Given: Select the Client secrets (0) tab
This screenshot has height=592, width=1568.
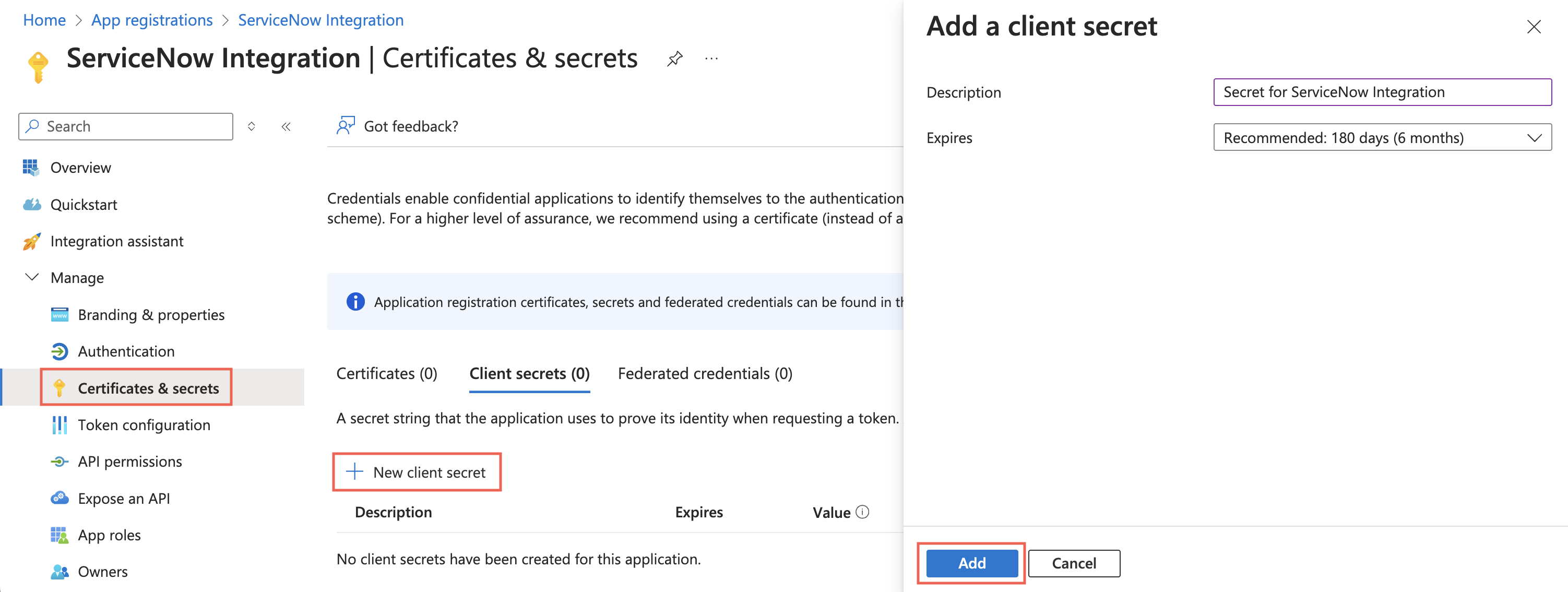Looking at the screenshot, I should (x=529, y=373).
